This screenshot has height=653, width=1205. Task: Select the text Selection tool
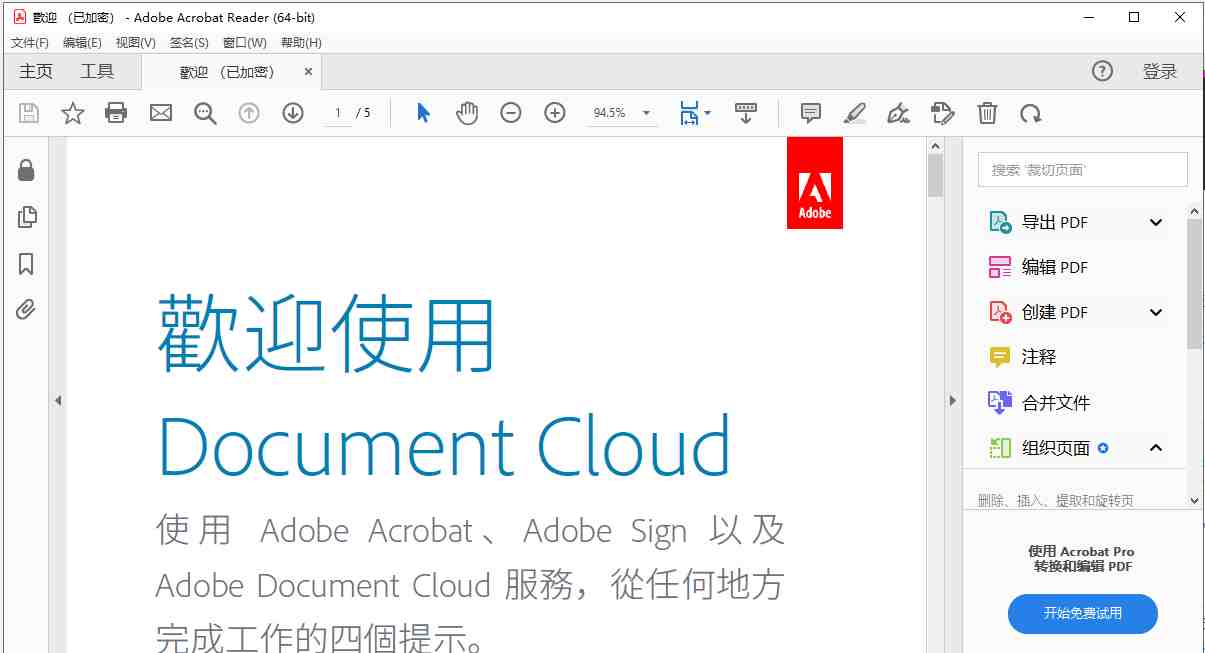point(423,112)
